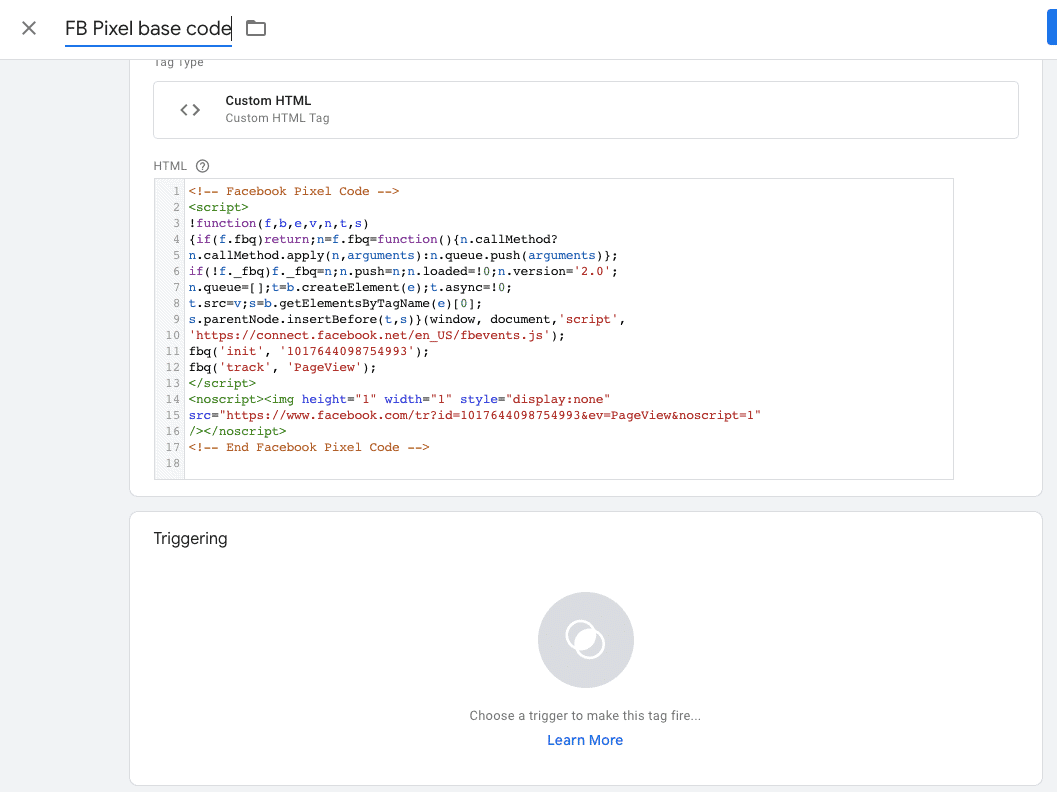Click 'Choose a trigger to make this tag fire'

585,716
